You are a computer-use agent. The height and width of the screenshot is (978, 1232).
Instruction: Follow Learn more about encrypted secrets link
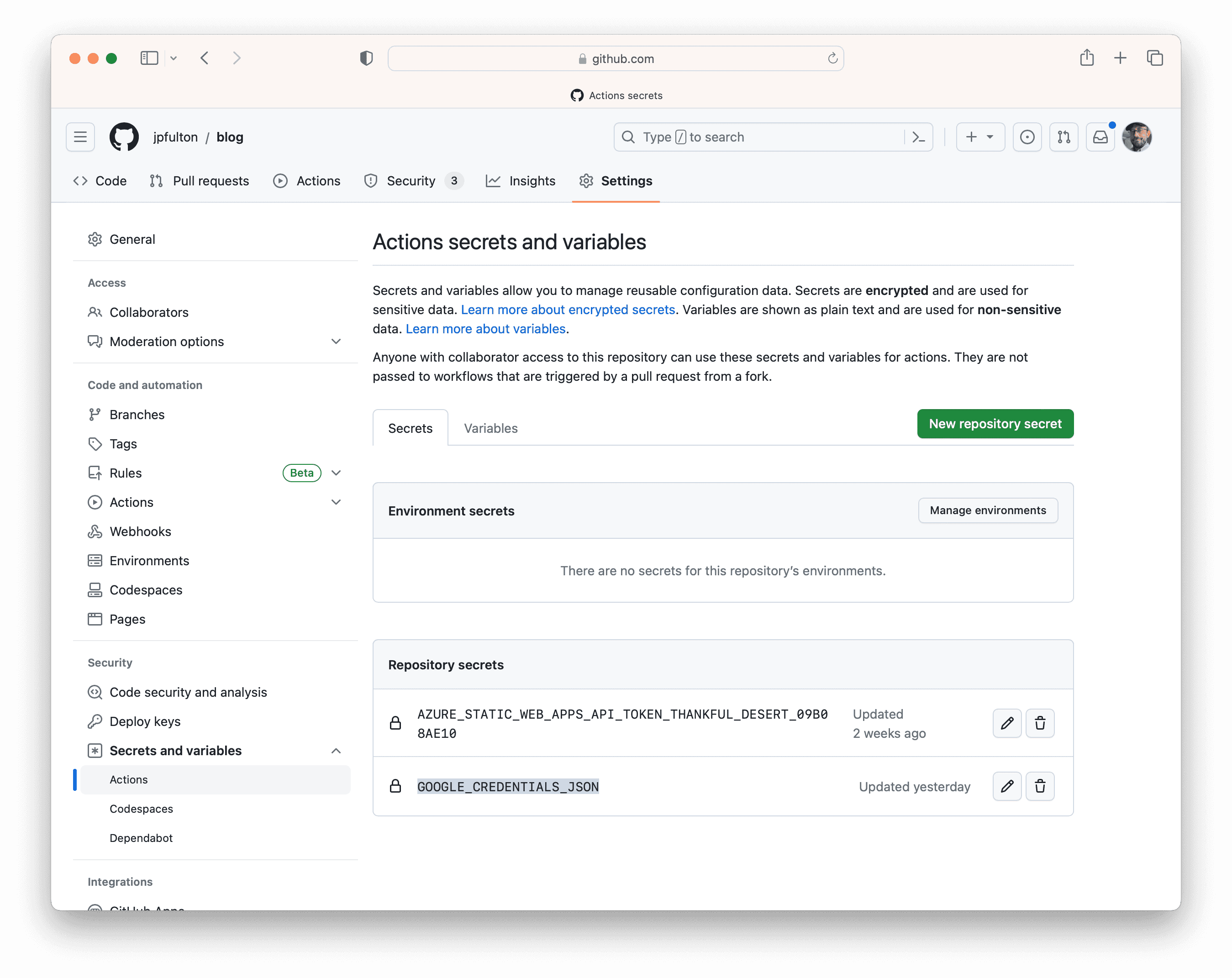(568, 310)
